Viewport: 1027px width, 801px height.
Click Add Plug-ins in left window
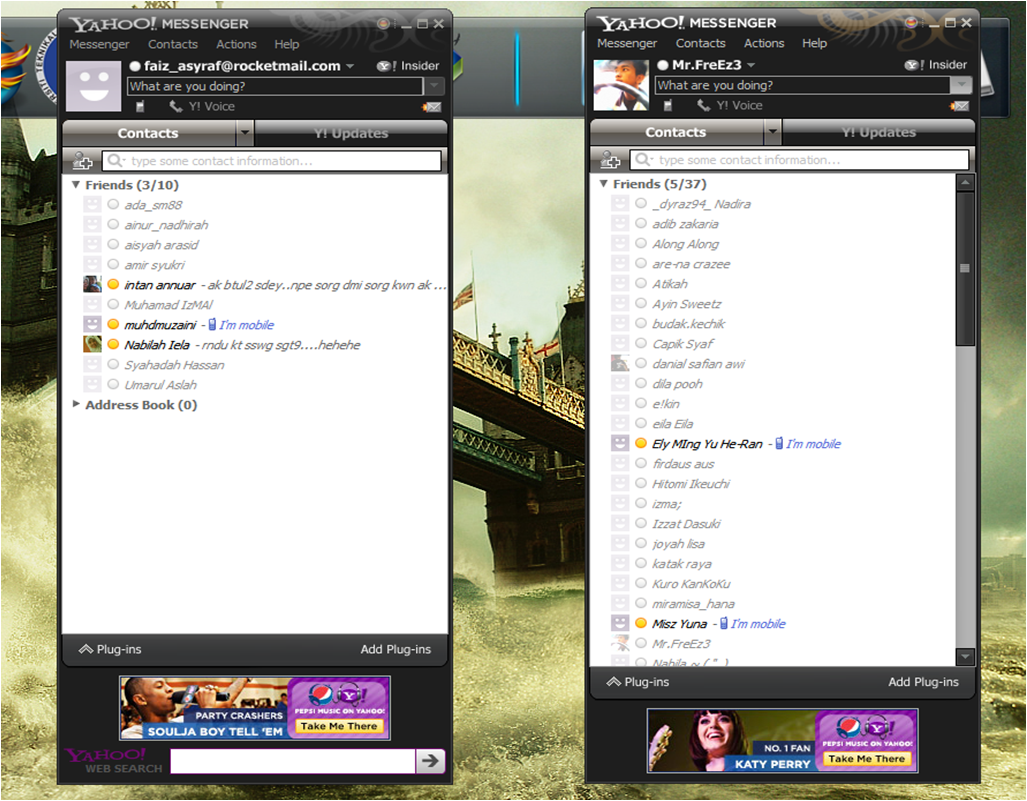(x=396, y=649)
